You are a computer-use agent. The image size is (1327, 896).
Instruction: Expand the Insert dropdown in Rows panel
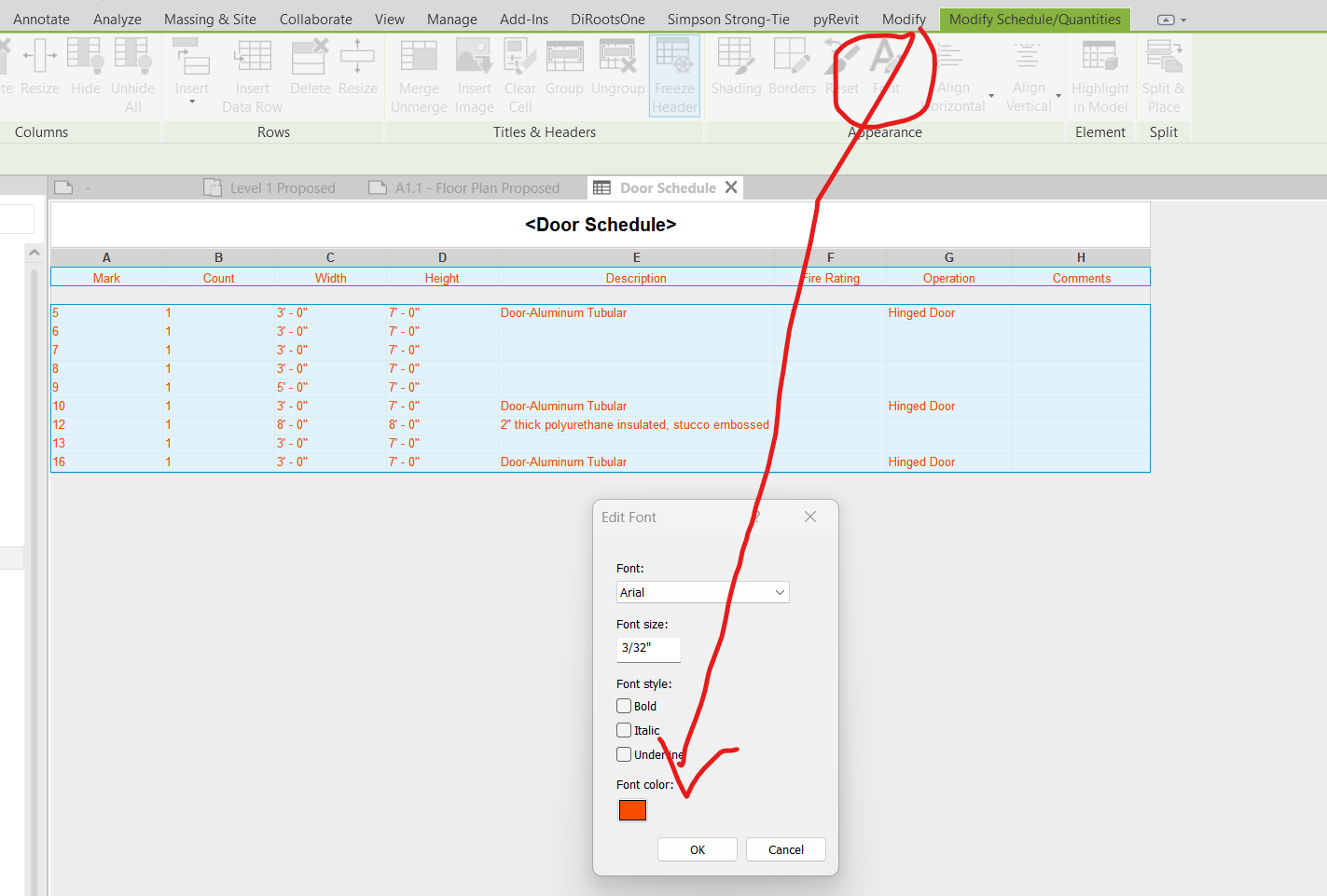[x=192, y=103]
